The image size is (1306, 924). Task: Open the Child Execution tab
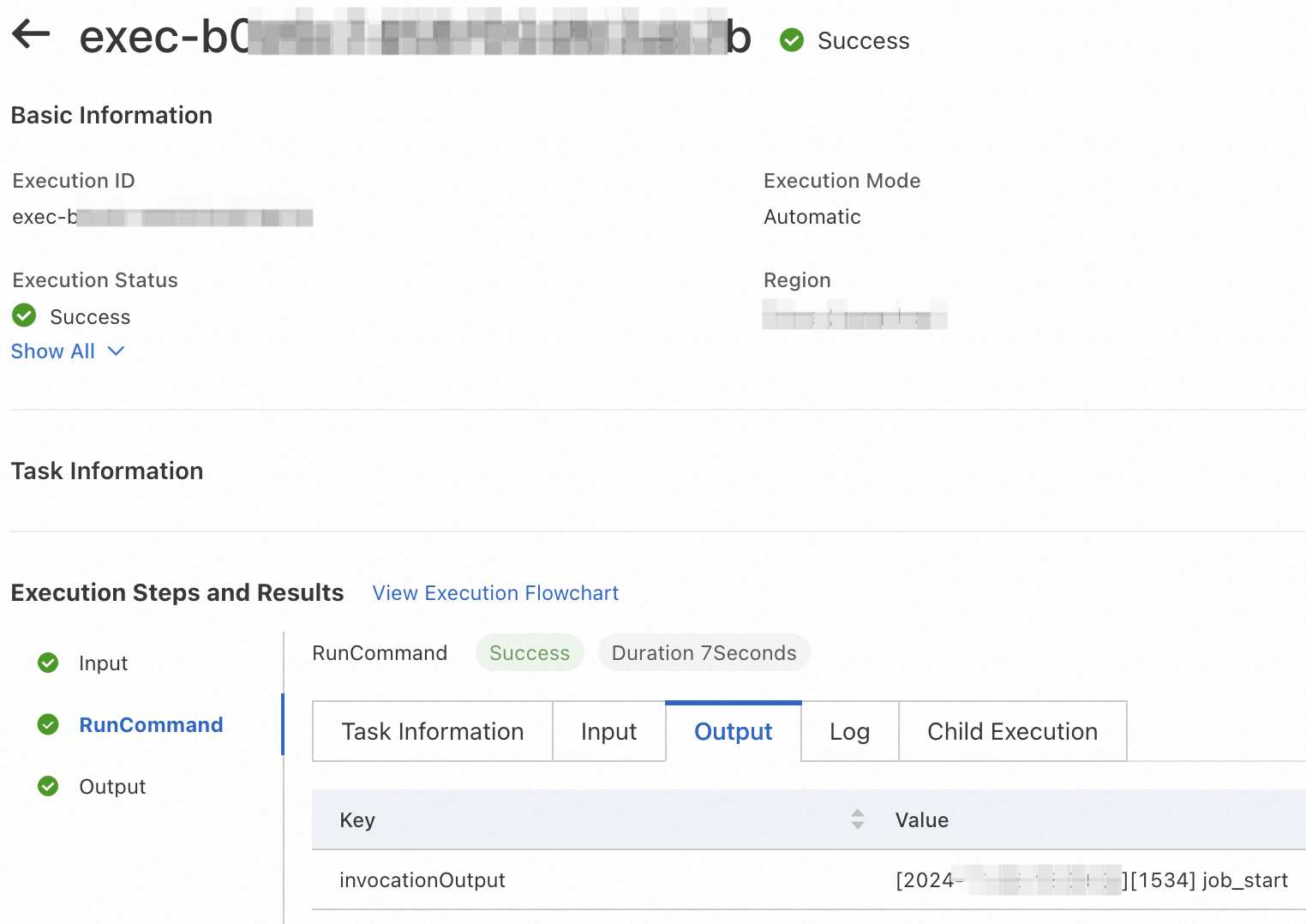click(1012, 731)
